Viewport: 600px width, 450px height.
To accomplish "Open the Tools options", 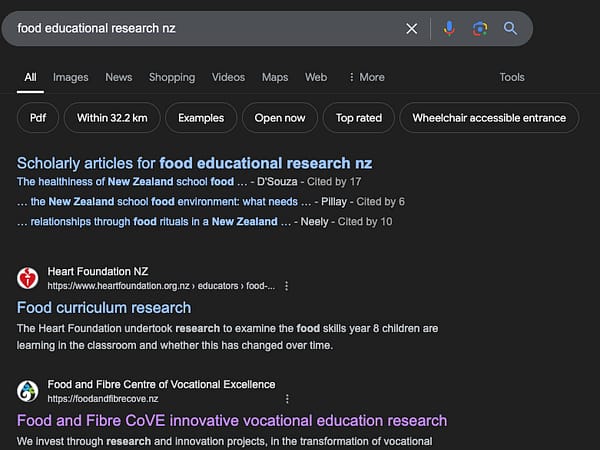I will tap(512, 77).
